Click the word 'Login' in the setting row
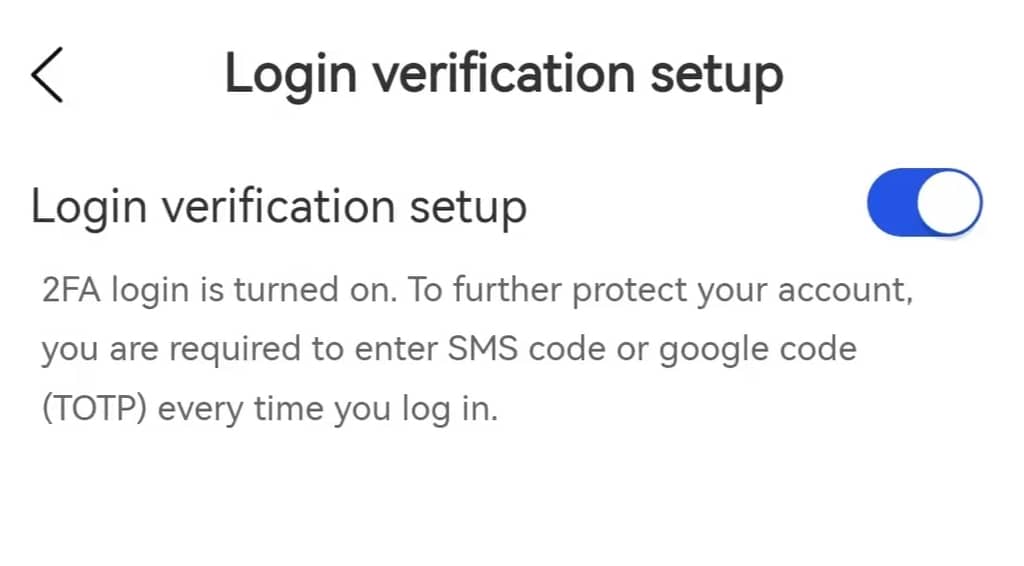 87,207
